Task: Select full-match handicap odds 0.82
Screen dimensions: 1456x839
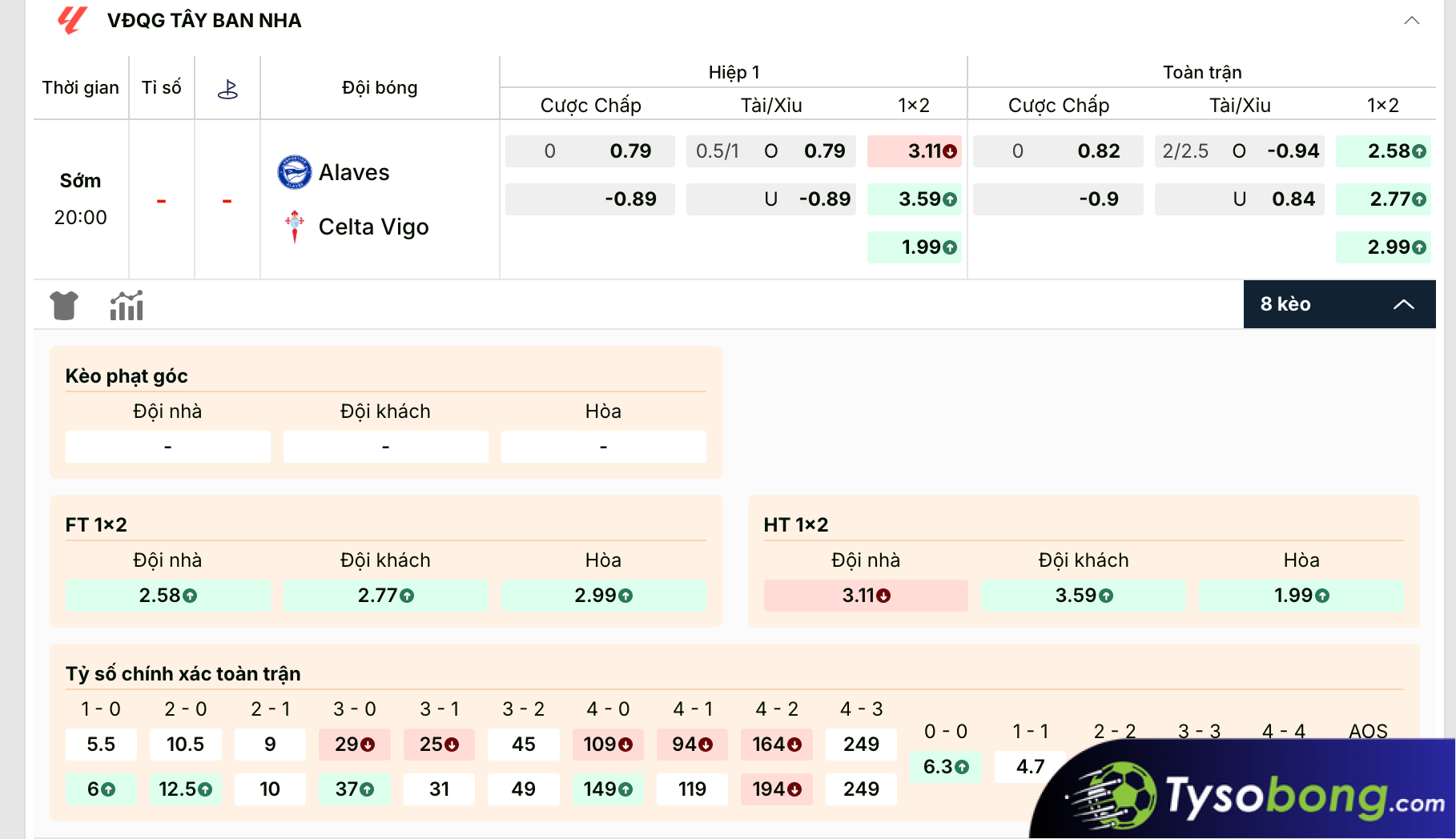Action: 1058,151
